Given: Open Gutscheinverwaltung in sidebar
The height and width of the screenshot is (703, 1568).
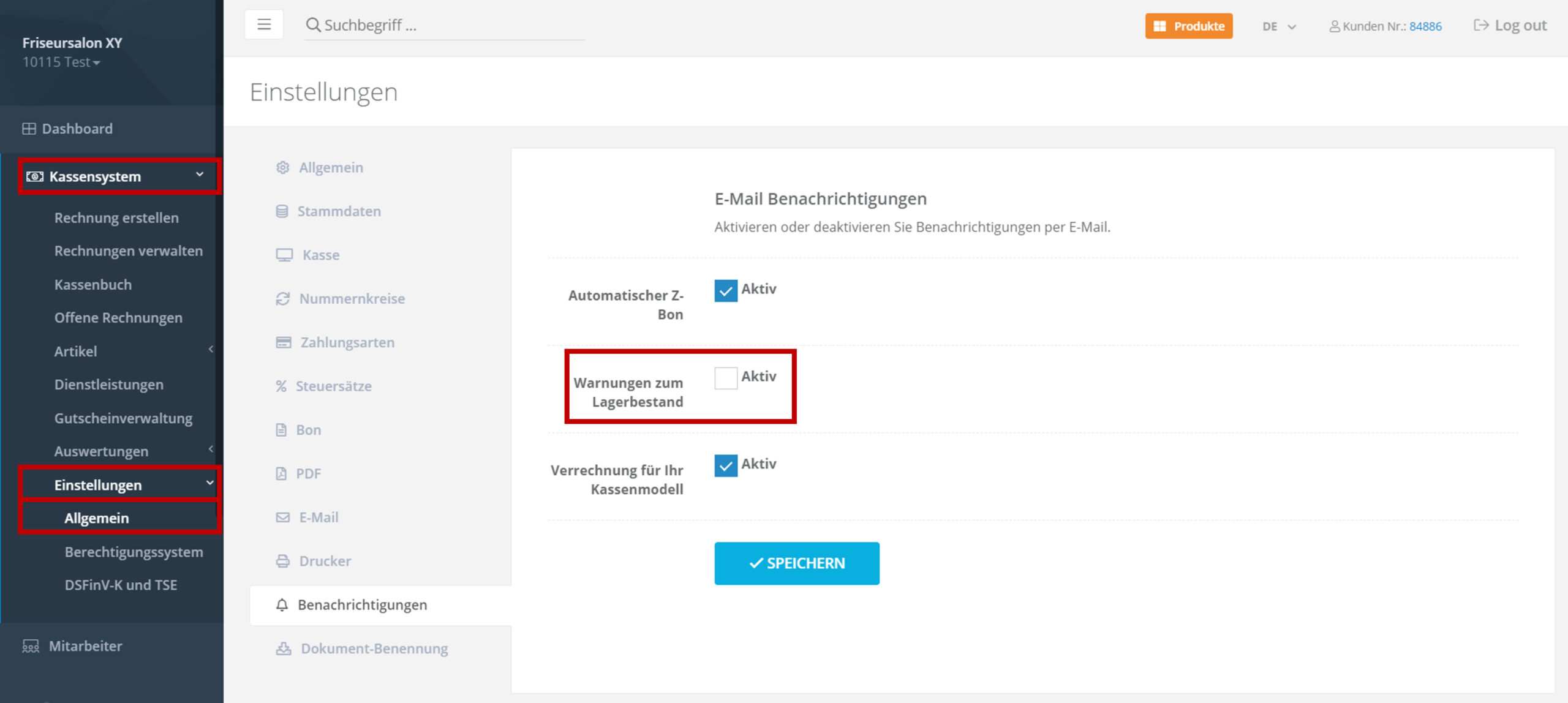Looking at the screenshot, I should tap(123, 418).
